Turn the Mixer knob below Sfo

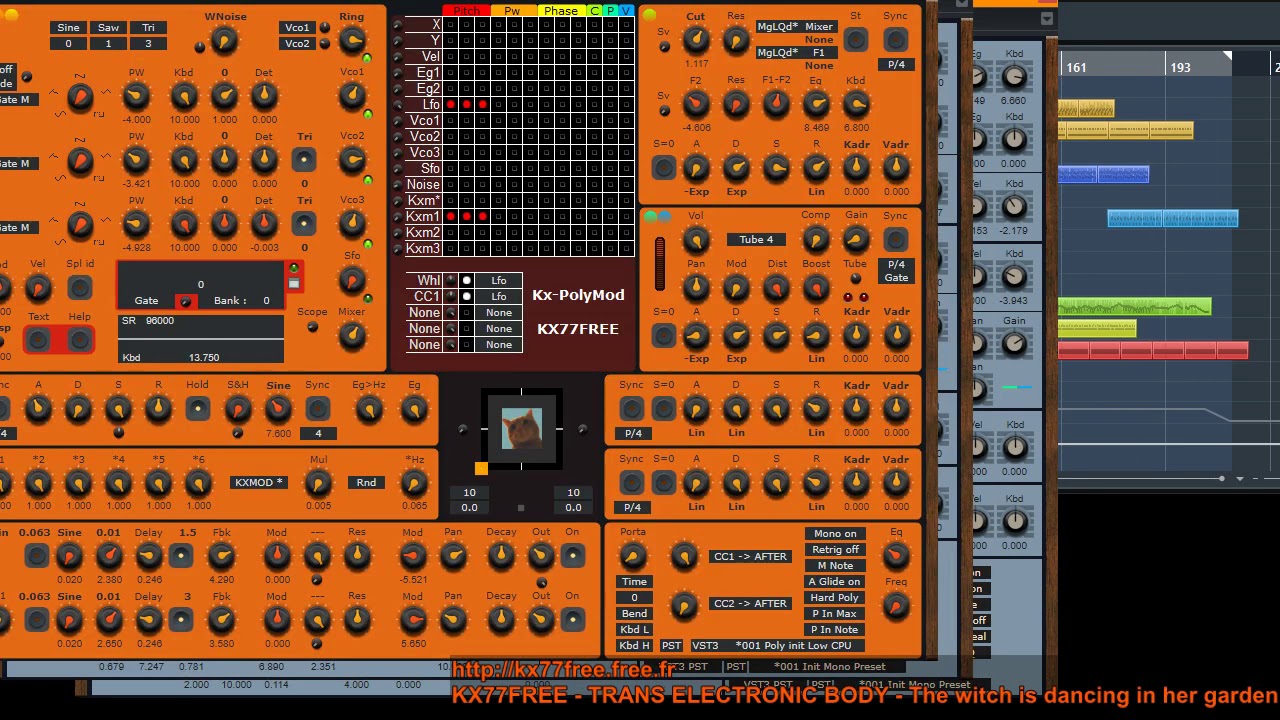point(352,336)
